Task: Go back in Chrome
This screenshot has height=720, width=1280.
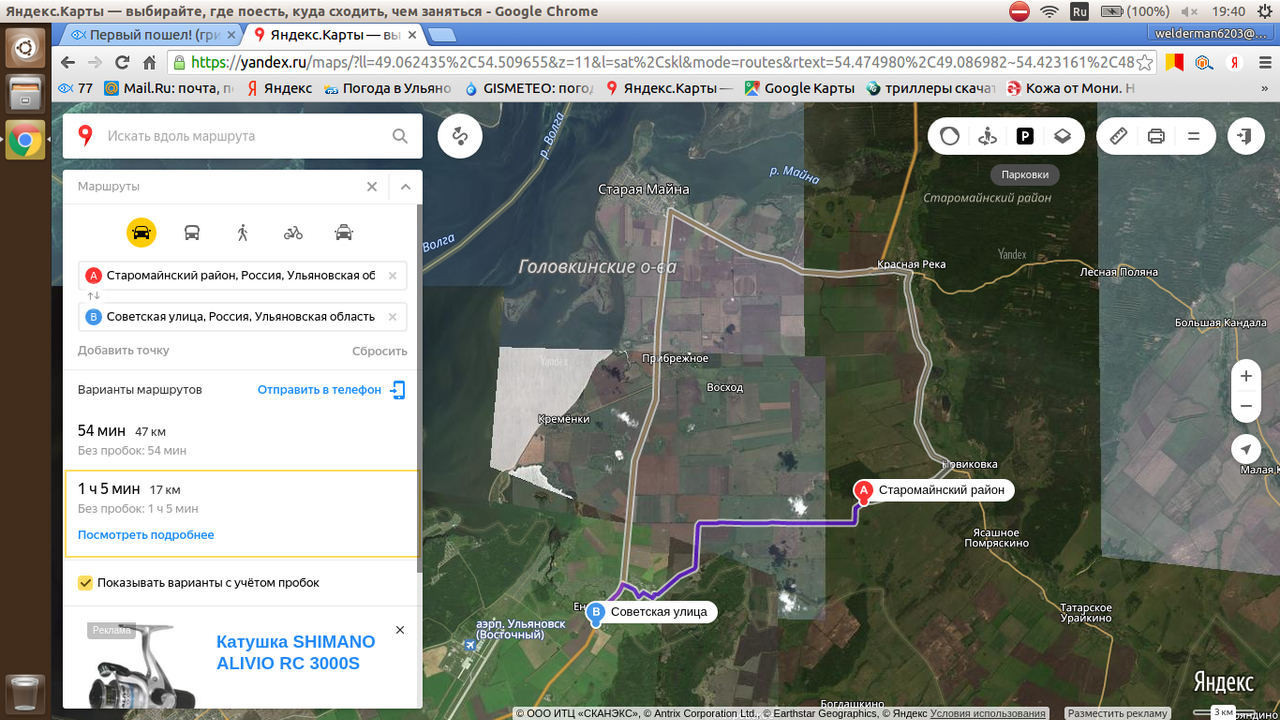Action: [70, 62]
